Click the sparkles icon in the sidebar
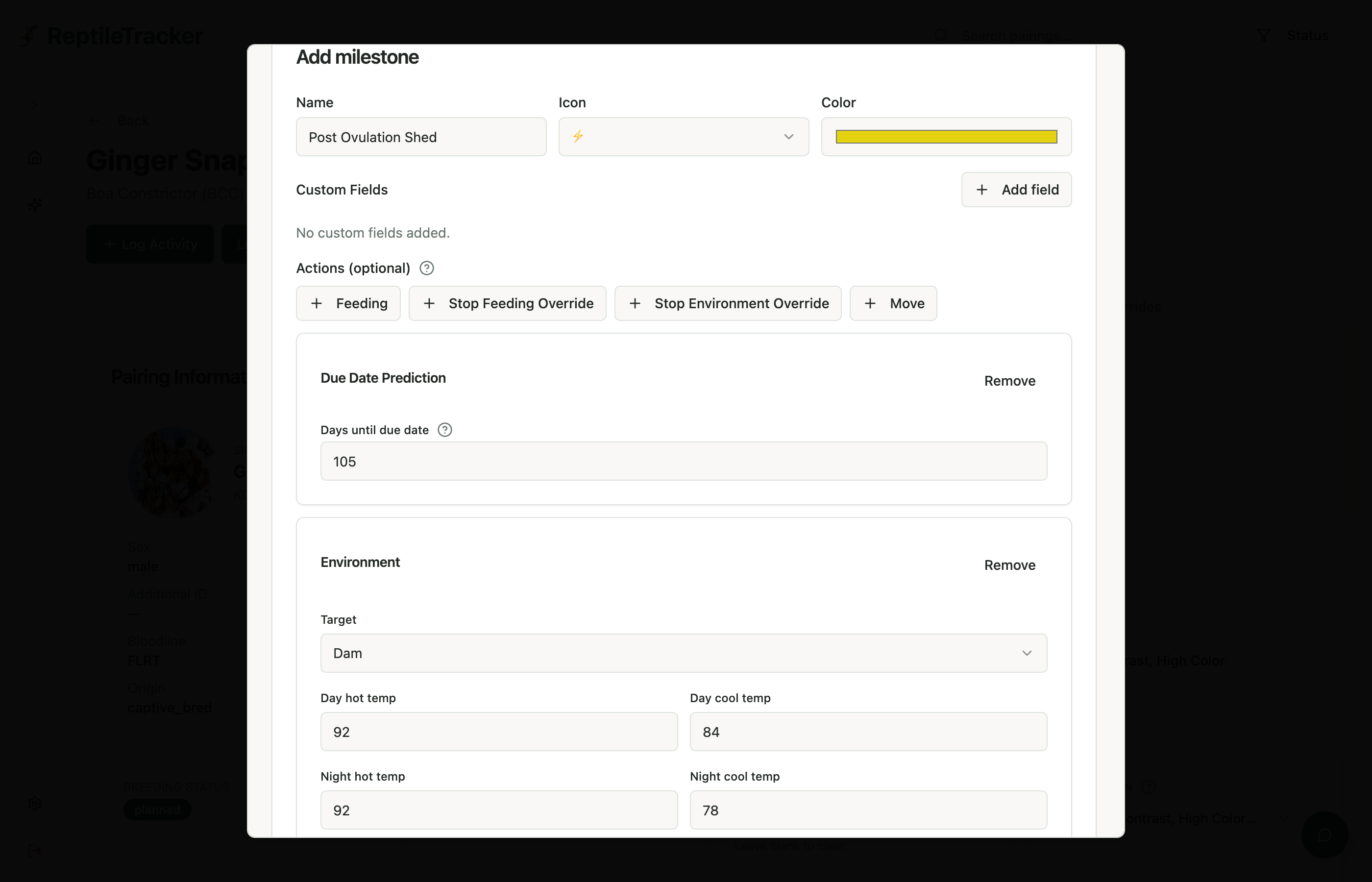1372x882 pixels. pyautogui.click(x=34, y=204)
